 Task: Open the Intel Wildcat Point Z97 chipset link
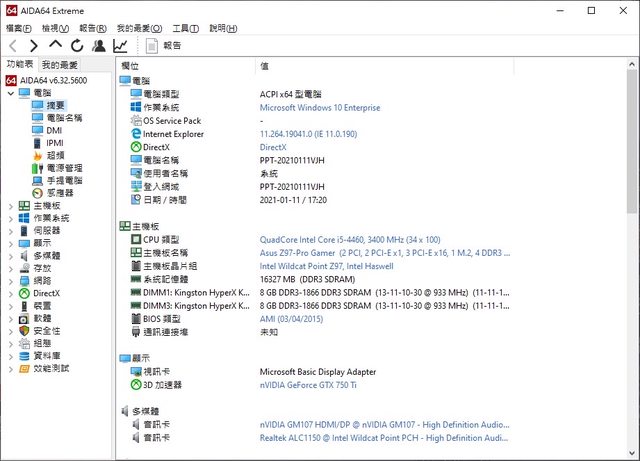point(327,266)
